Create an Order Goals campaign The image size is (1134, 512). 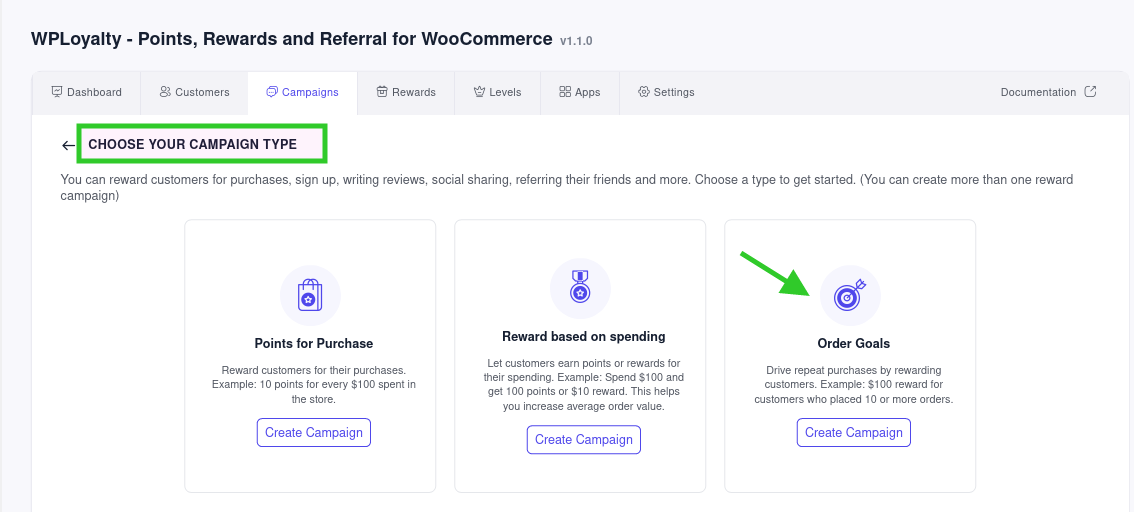point(853,432)
